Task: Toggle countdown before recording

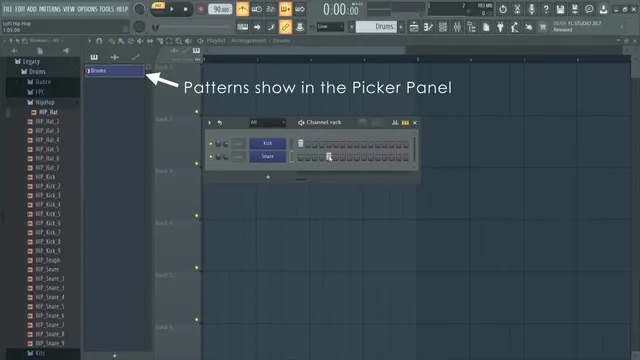Action: (271, 9)
